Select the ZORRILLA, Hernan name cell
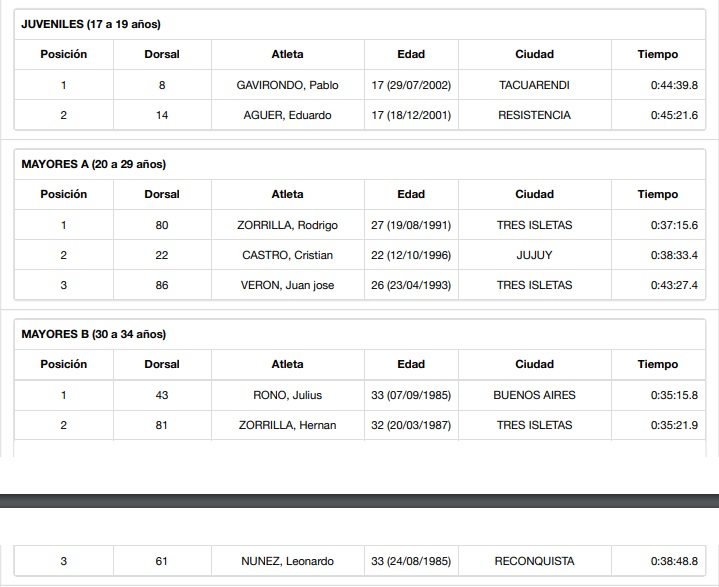This screenshot has width=719, height=587. (x=287, y=425)
